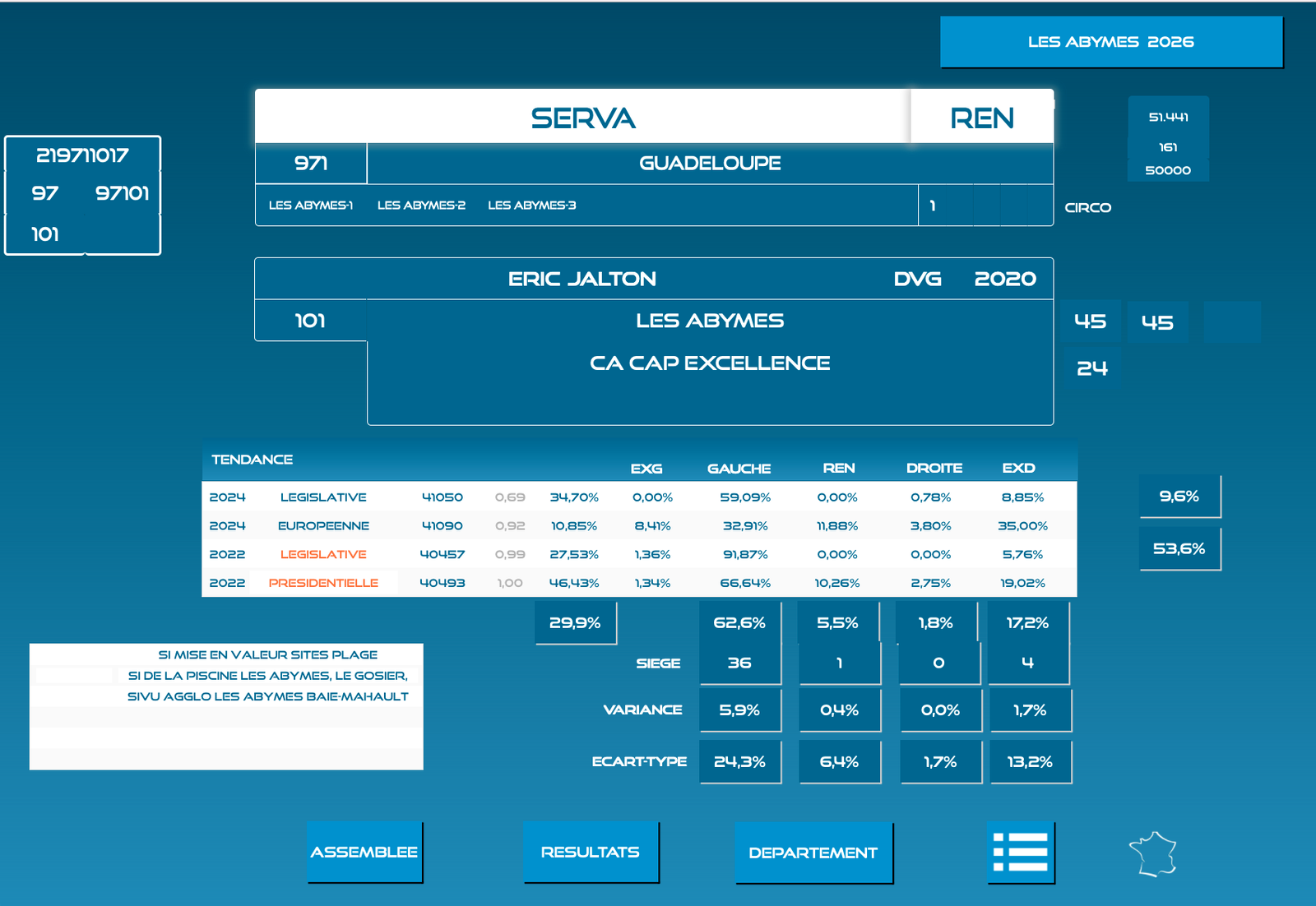Click the France map outline icon
Screen dimensions: 1316x906
click(1153, 854)
